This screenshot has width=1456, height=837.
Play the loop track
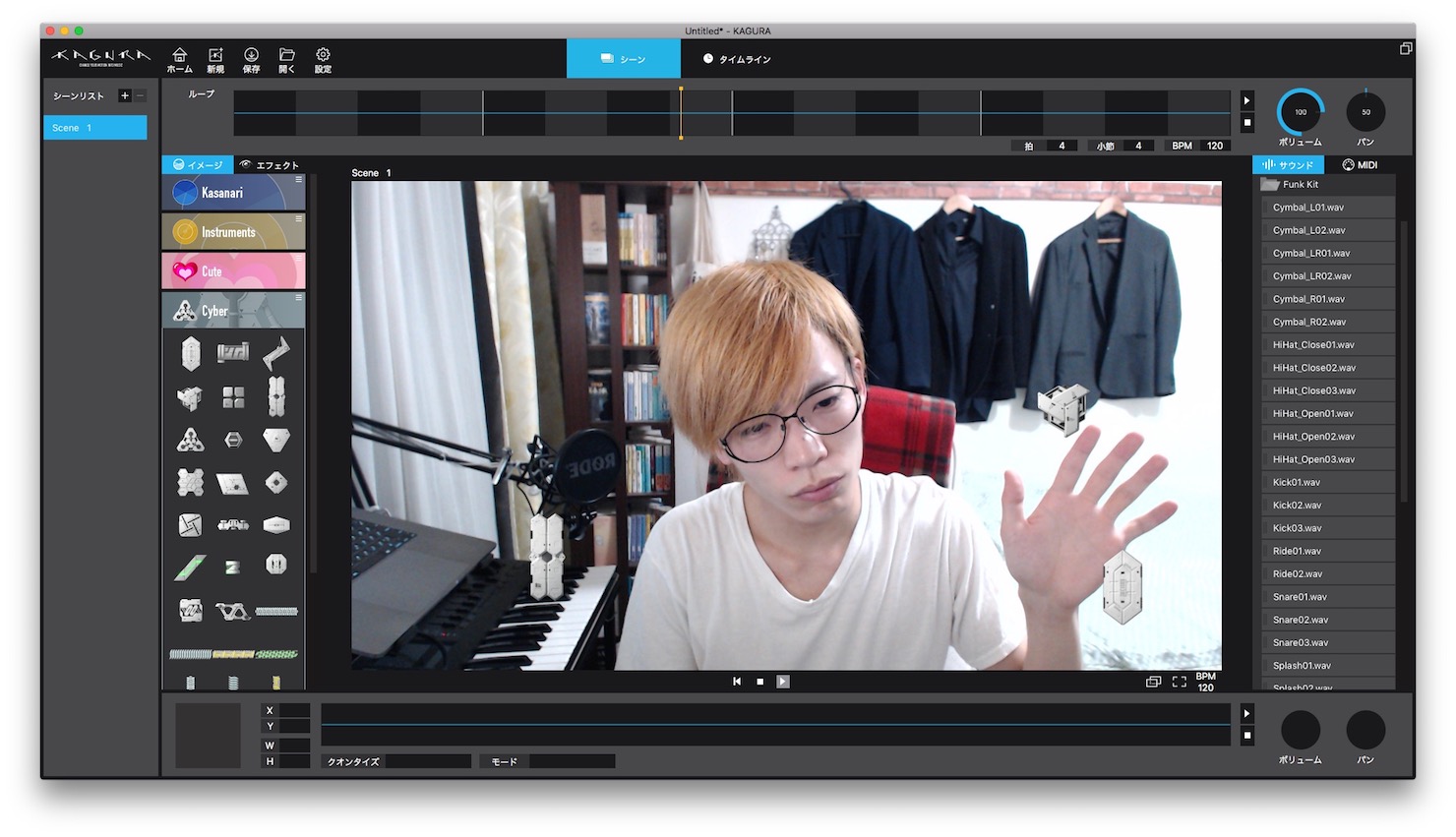pyautogui.click(x=1247, y=100)
